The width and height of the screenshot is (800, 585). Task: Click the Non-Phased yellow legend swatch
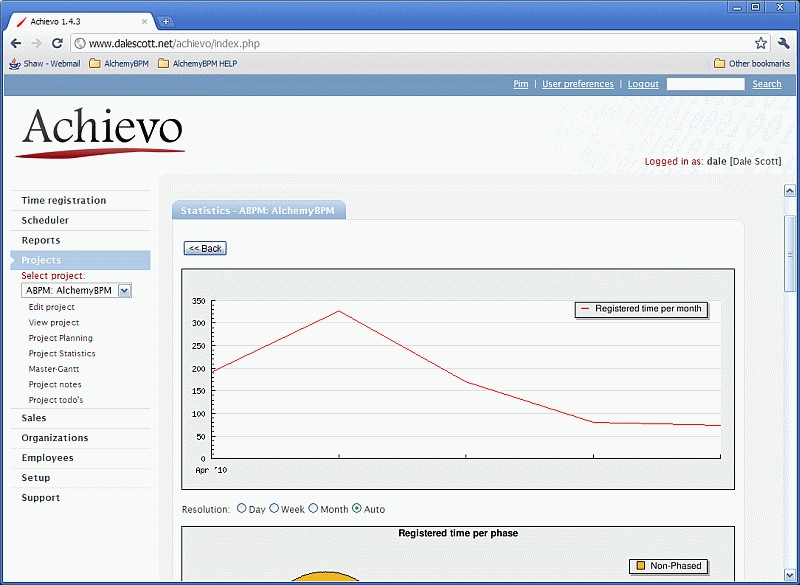[641, 566]
